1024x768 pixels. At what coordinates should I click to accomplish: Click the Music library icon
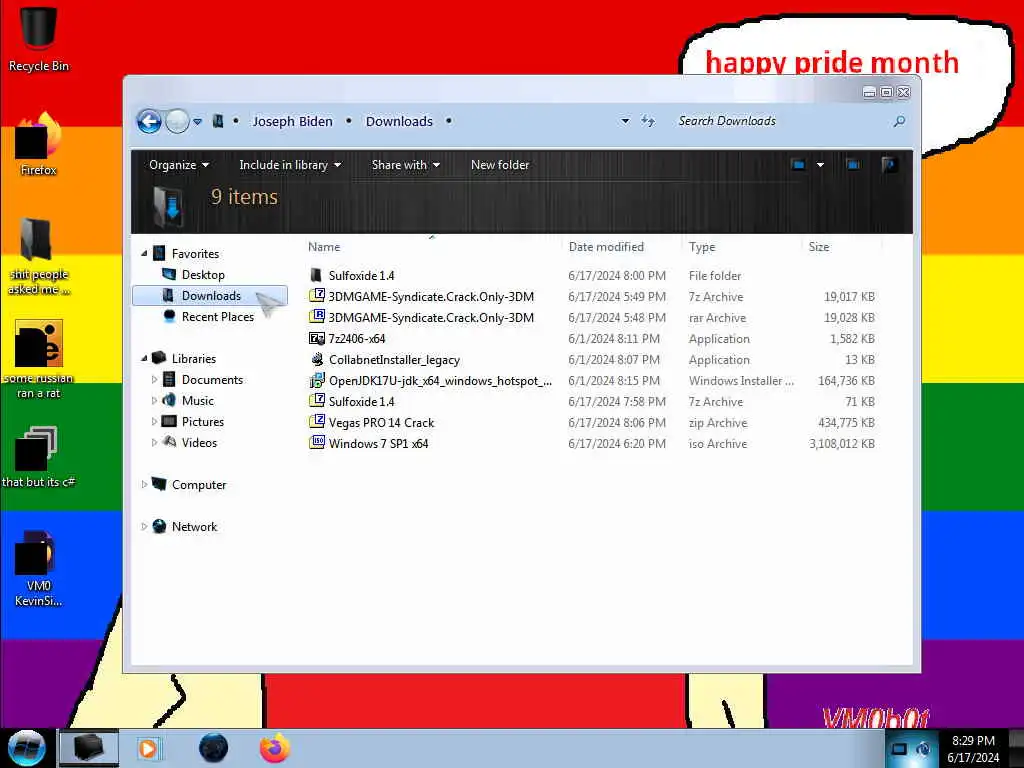click(x=169, y=400)
